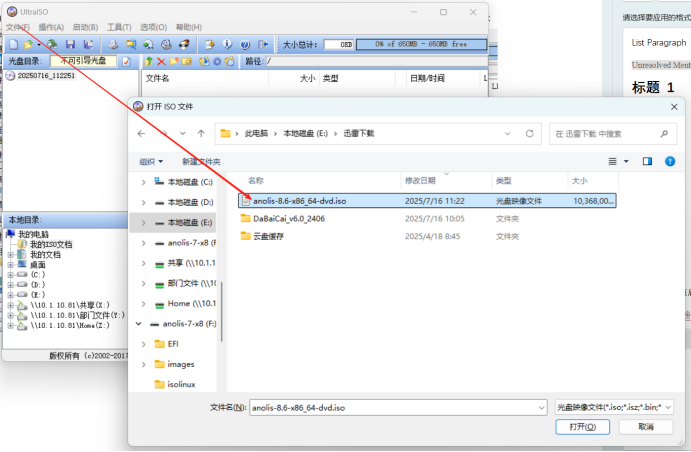Image resolution: width=691 pixels, height=452 pixels.
Task: Open the 文件(F) menu in UltraISO
Action: [x=18, y=27]
